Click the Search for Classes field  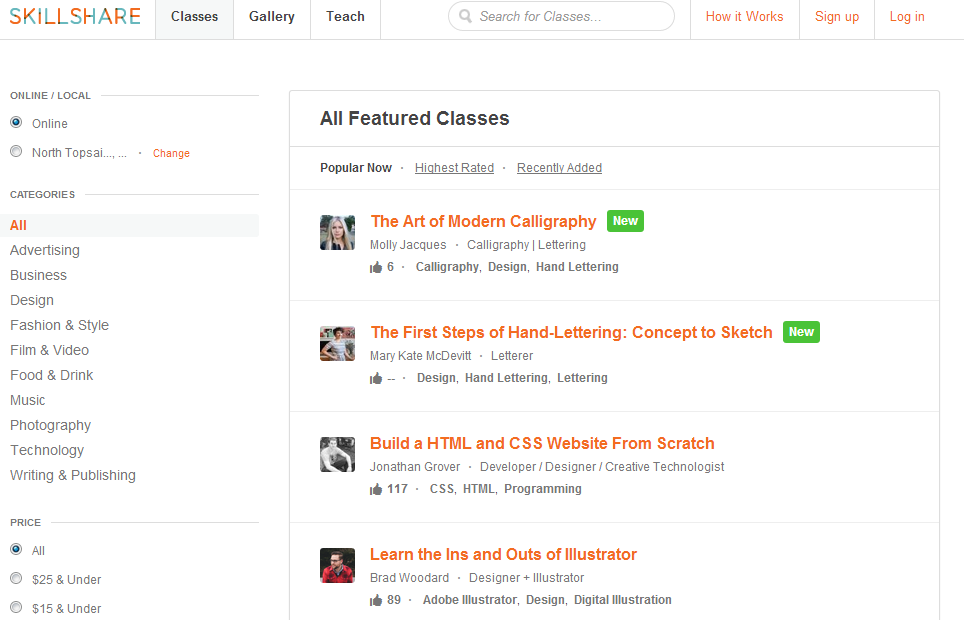[x=561, y=16]
